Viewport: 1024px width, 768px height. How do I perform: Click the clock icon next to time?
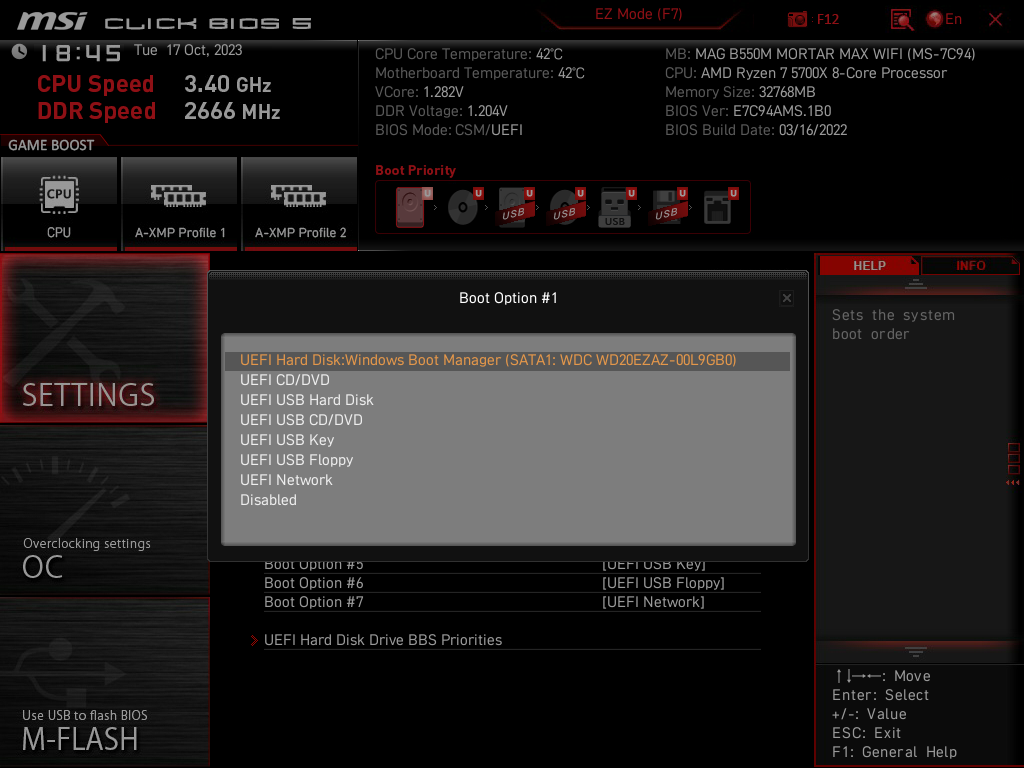(20, 52)
